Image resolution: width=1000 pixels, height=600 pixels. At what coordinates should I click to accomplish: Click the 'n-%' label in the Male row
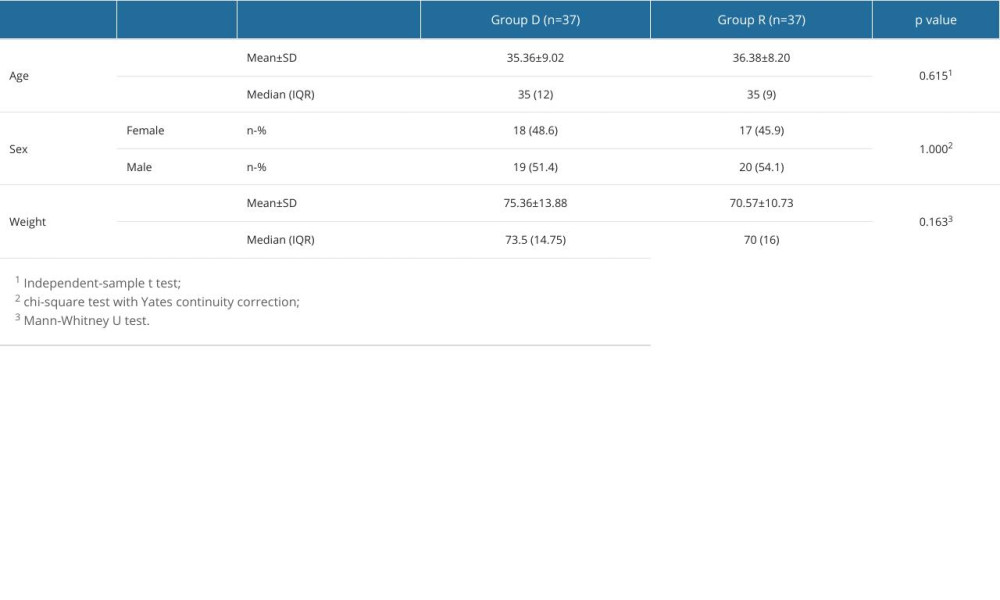point(256,167)
